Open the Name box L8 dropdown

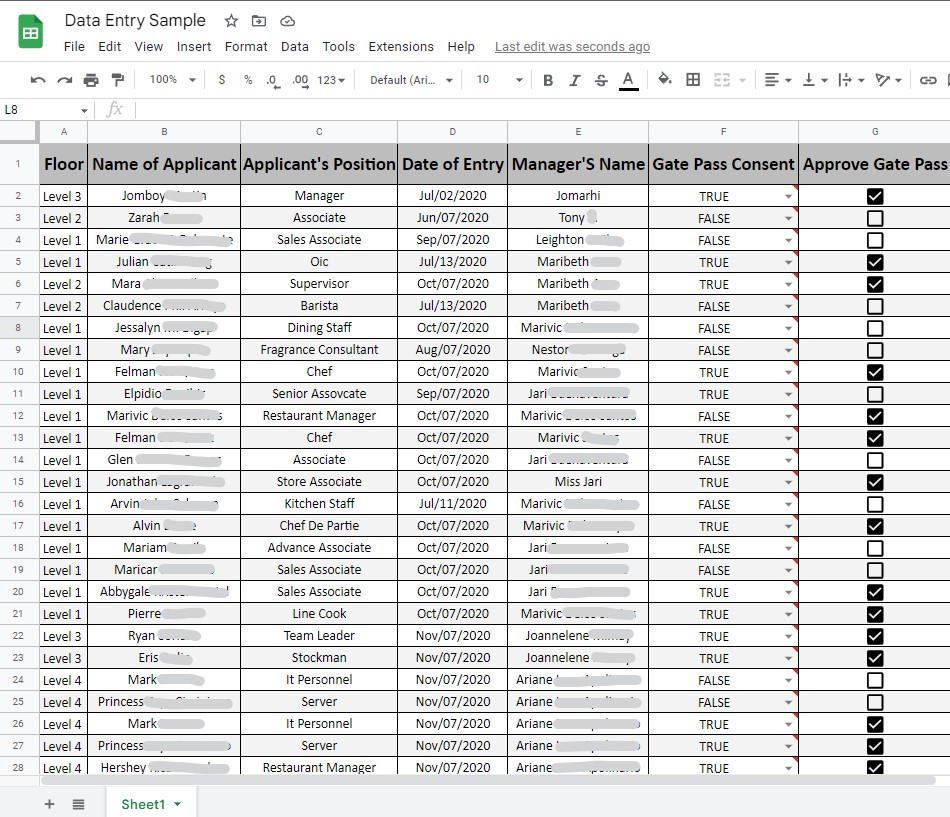coord(84,110)
